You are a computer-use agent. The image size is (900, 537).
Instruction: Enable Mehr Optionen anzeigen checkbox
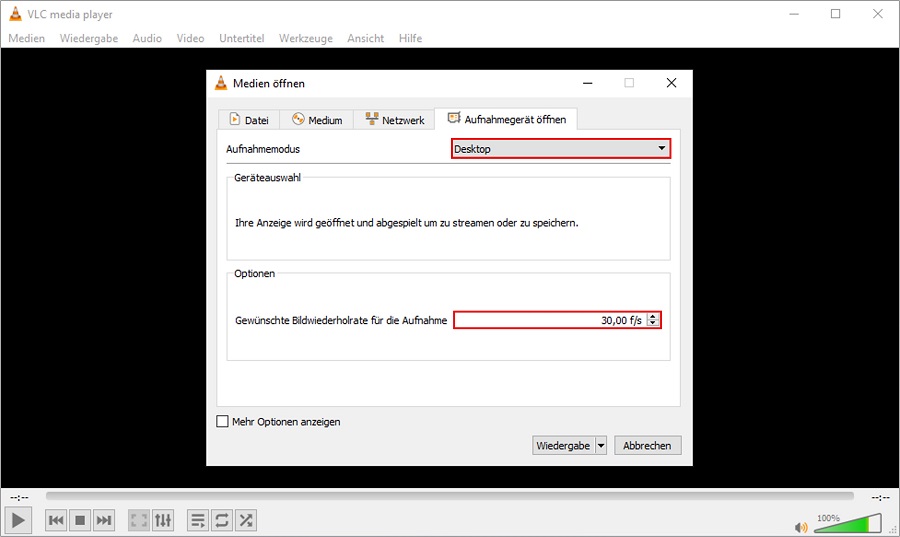coord(222,421)
